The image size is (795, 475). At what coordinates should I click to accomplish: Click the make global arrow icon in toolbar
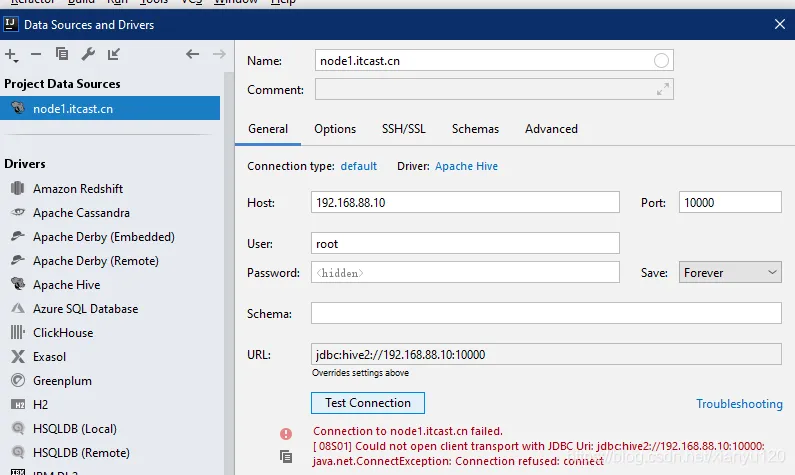114,54
